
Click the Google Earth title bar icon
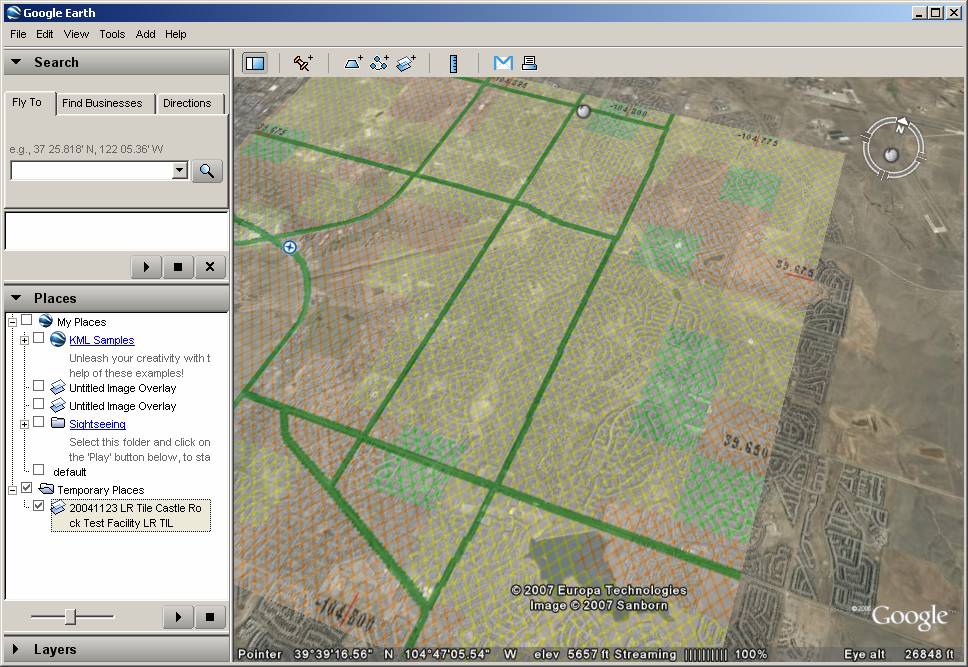pyautogui.click(x=12, y=12)
